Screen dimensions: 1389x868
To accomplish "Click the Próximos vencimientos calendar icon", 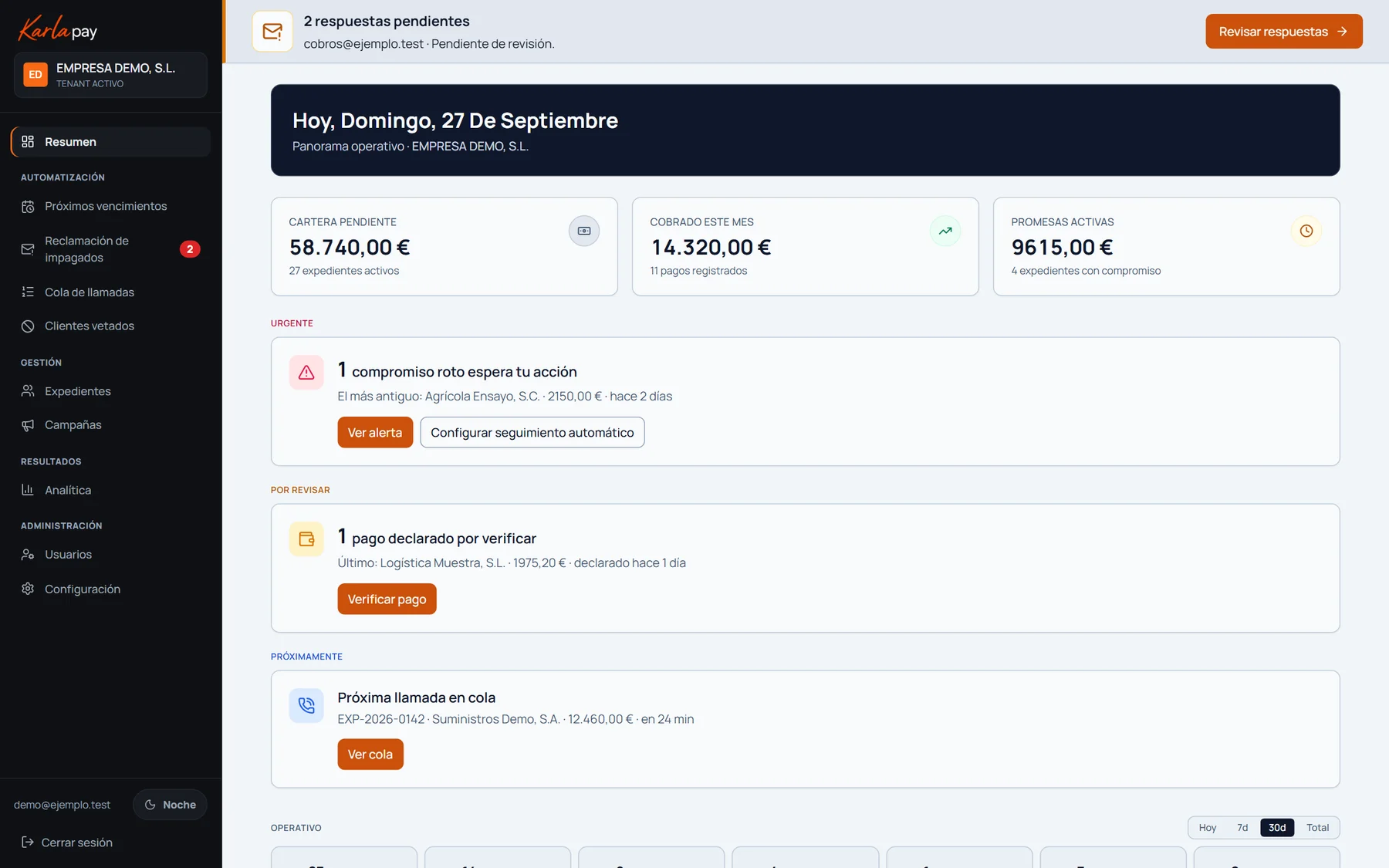I will [28, 206].
